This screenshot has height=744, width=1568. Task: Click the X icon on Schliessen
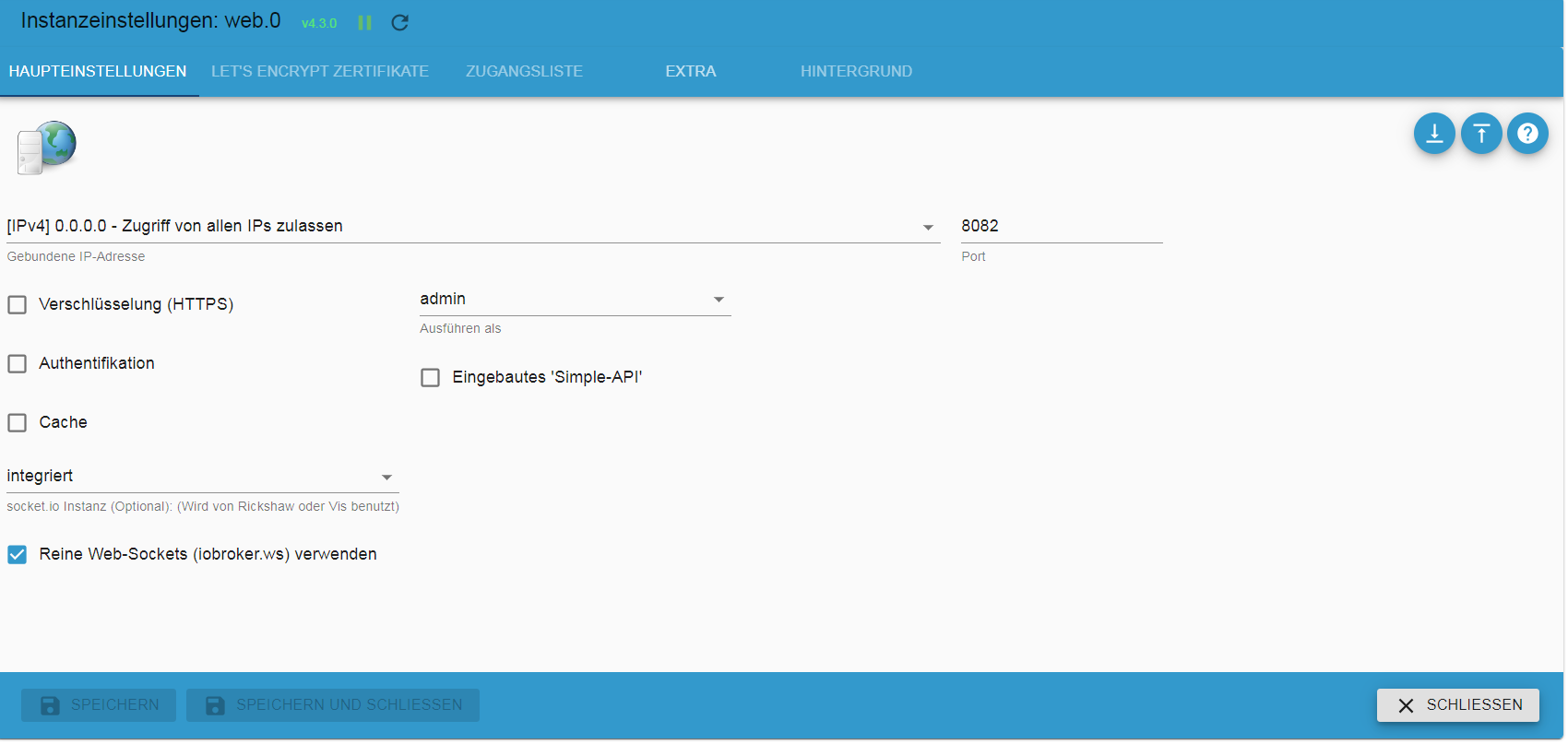pyautogui.click(x=1406, y=705)
